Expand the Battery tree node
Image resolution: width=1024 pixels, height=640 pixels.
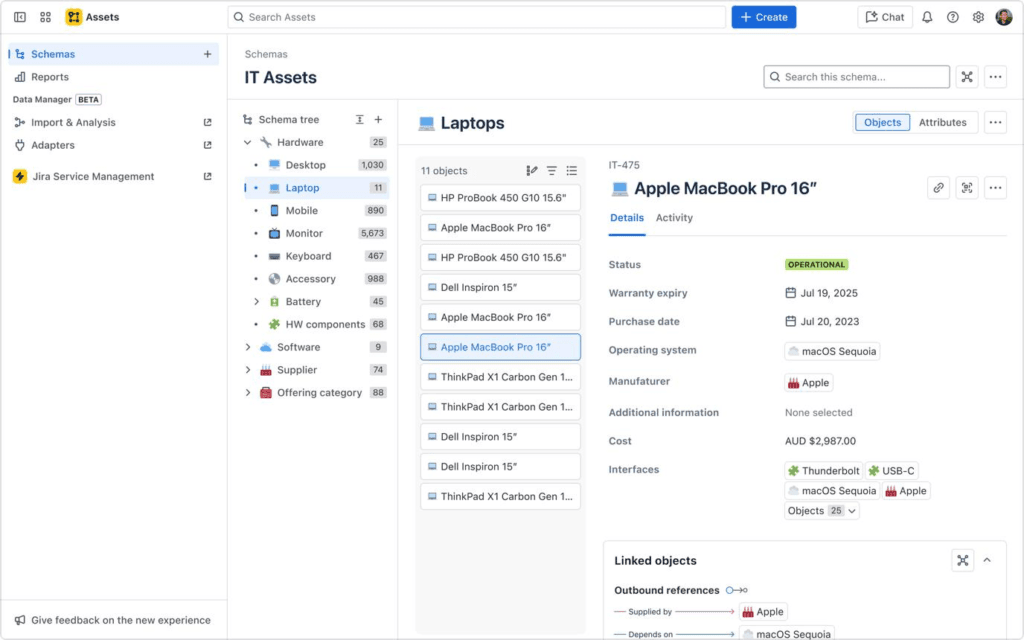(256, 302)
